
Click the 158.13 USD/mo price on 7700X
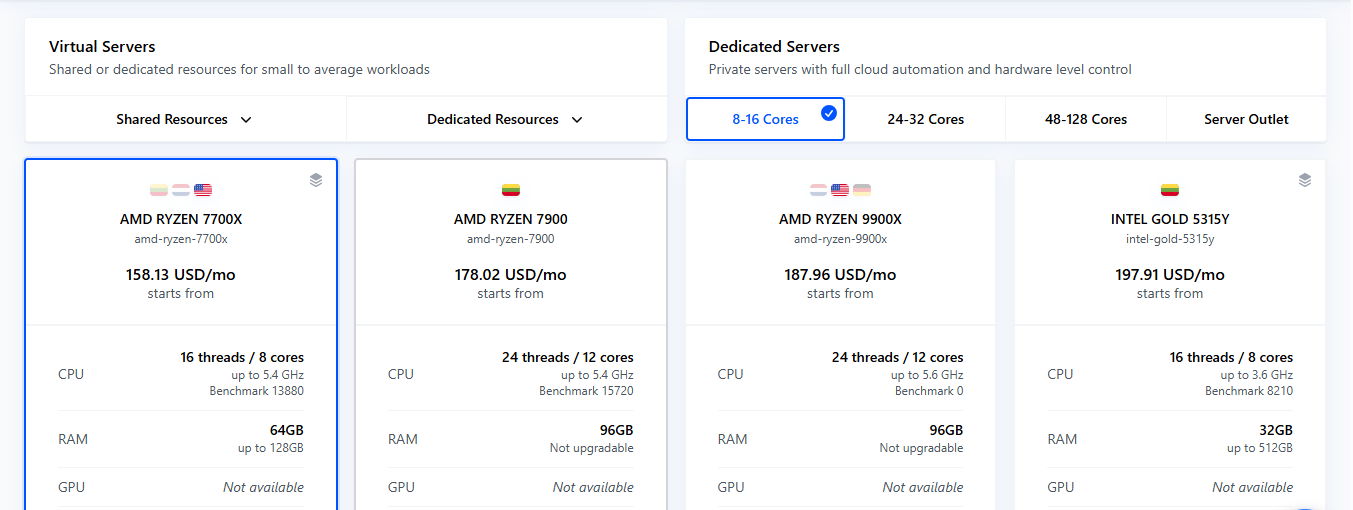point(181,275)
